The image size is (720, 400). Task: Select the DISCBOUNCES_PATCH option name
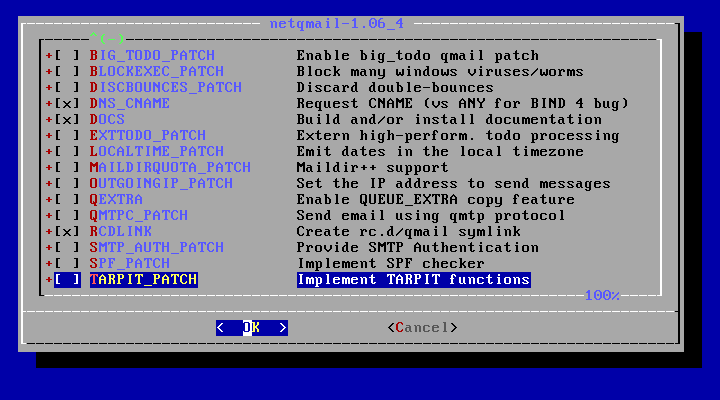[166, 87]
